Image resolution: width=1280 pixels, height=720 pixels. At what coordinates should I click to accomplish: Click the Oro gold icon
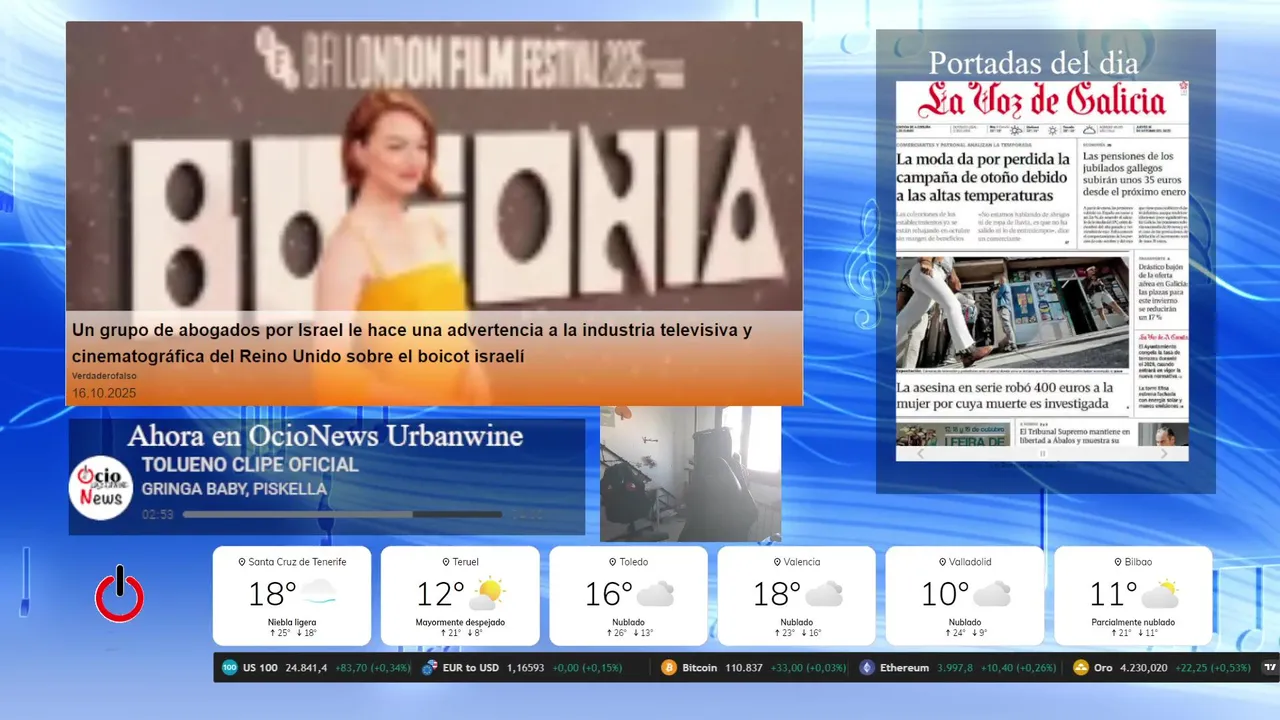1081,667
